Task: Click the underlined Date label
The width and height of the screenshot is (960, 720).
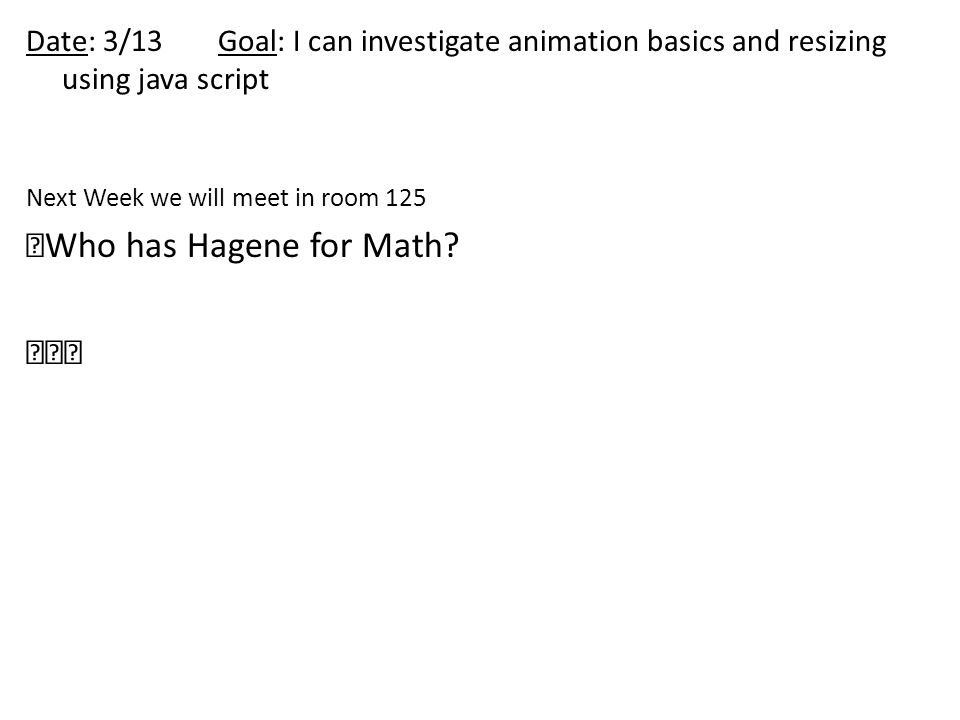Action: coord(57,42)
